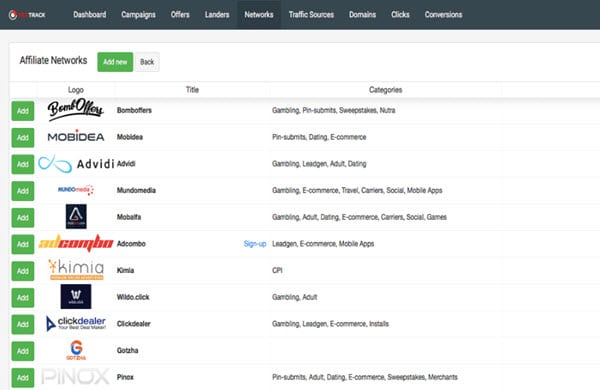Viewport: 600px width, 390px height.
Task: Click the Mundomedia logo
Action: (76, 190)
